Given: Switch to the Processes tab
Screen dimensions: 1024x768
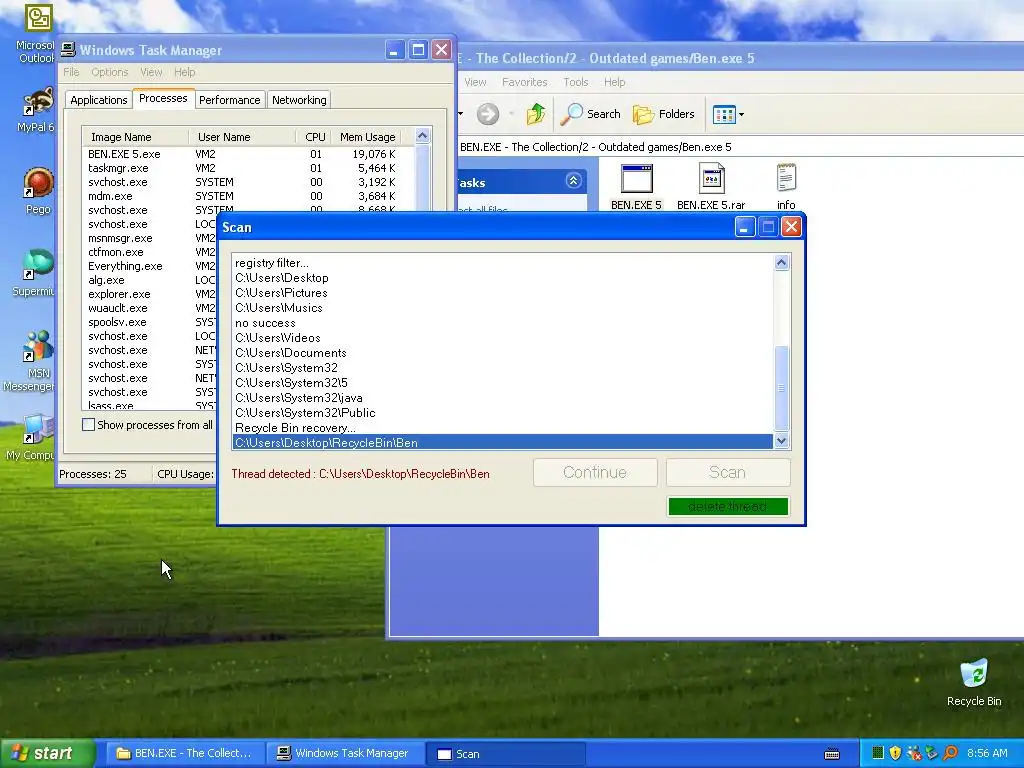Looking at the screenshot, I should (163, 98).
